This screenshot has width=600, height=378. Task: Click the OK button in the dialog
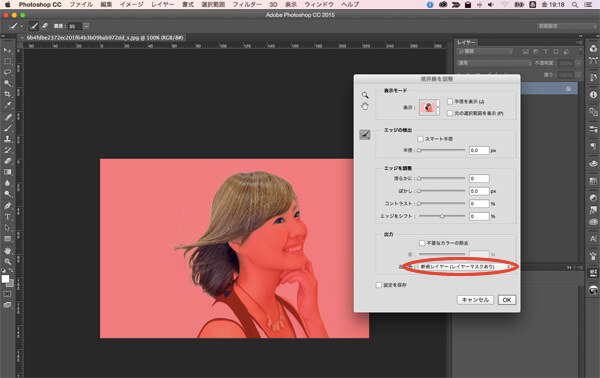(507, 300)
